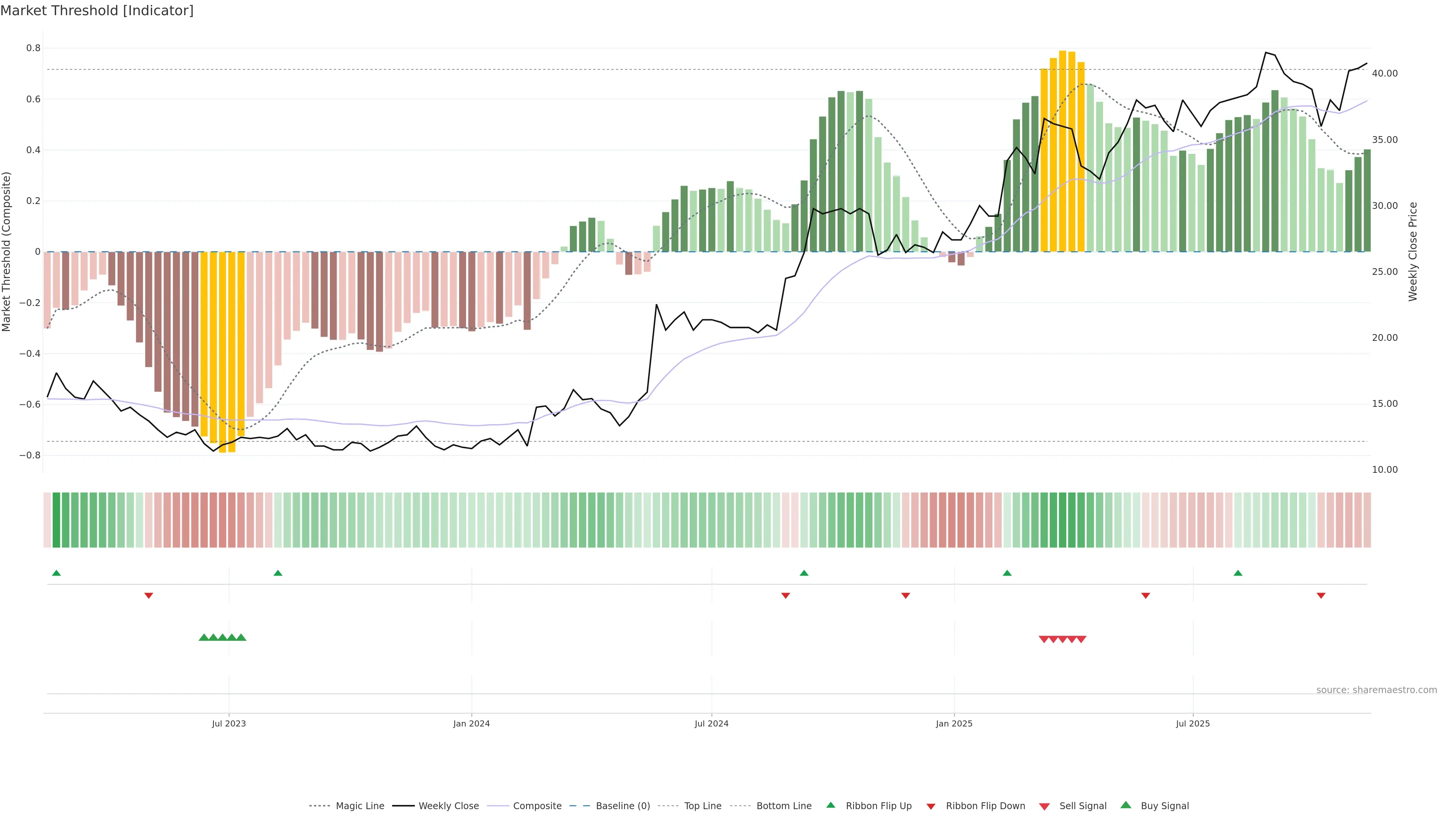
Task: Click the Buy Signal legend icon
Action: click(x=1126, y=805)
